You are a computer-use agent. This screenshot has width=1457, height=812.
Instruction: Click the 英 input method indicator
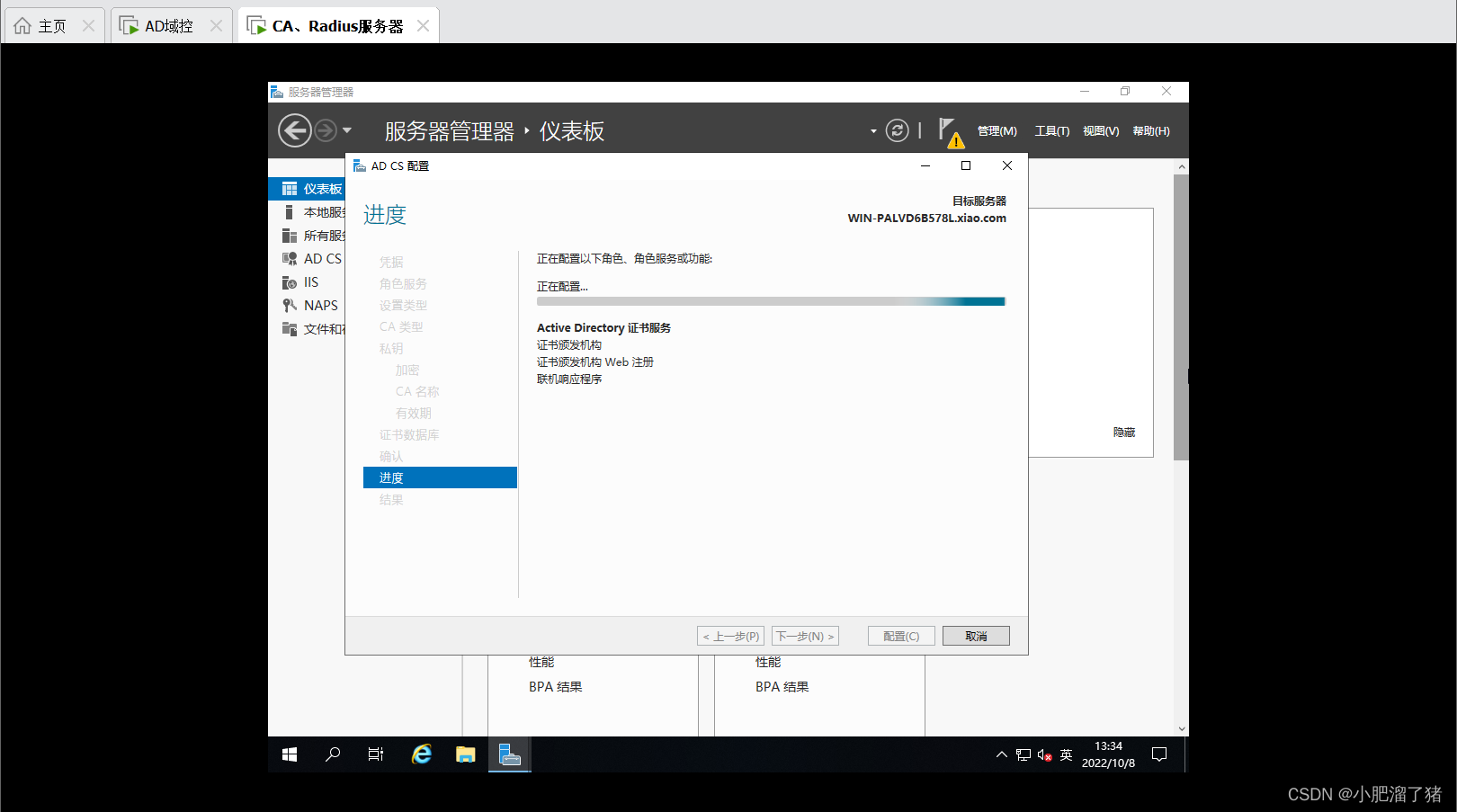1066,754
